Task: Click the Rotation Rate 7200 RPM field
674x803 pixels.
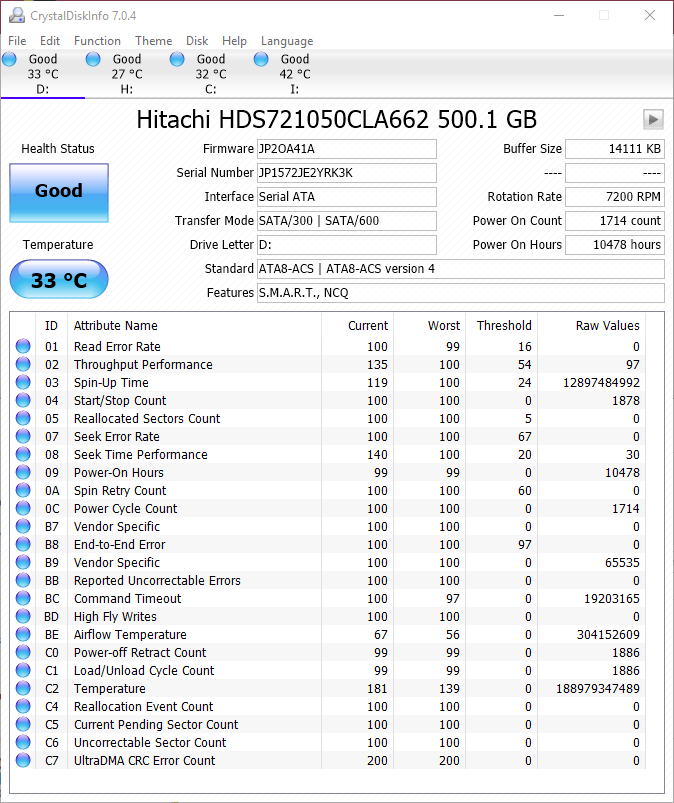Action: tap(615, 197)
